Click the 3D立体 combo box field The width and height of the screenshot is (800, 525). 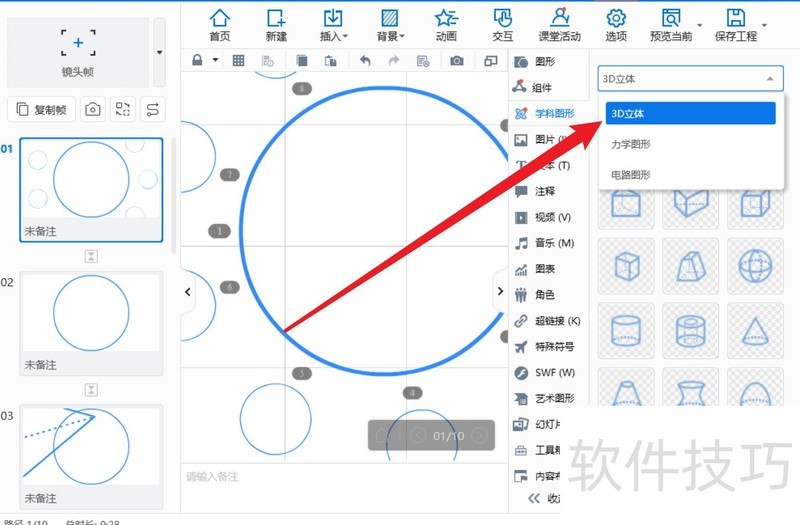click(x=690, y=79)
